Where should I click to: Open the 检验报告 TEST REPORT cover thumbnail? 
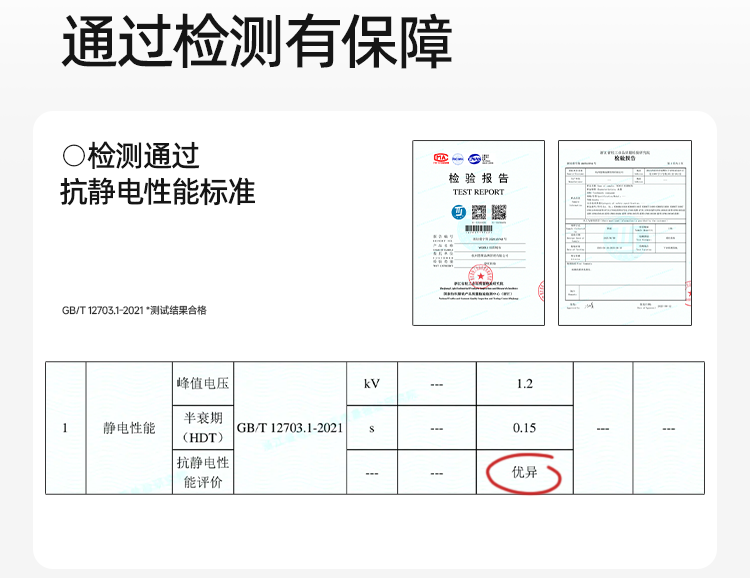coord(478,232)
